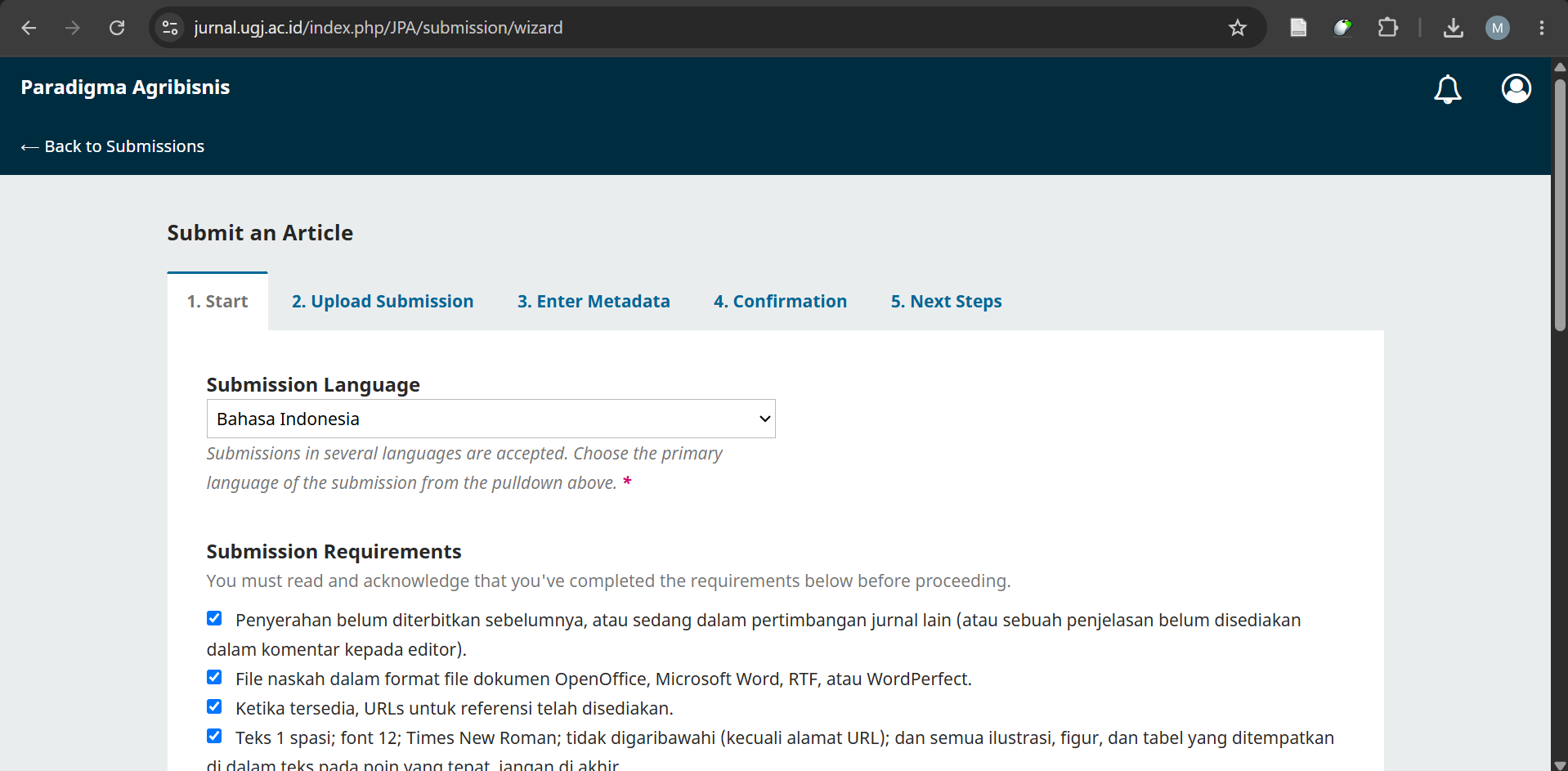Viewport: 1568px width, 771px height.
Task: Open the Submission Language dropdown
Action: (491, 419)
